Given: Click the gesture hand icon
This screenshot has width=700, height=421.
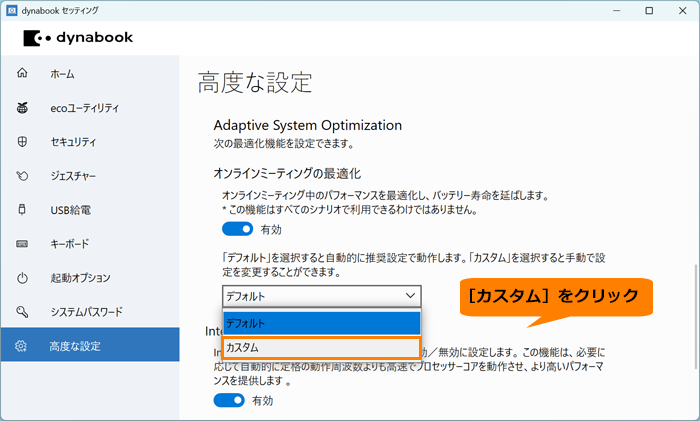Looking at the screenshot, I should point(22,176).
